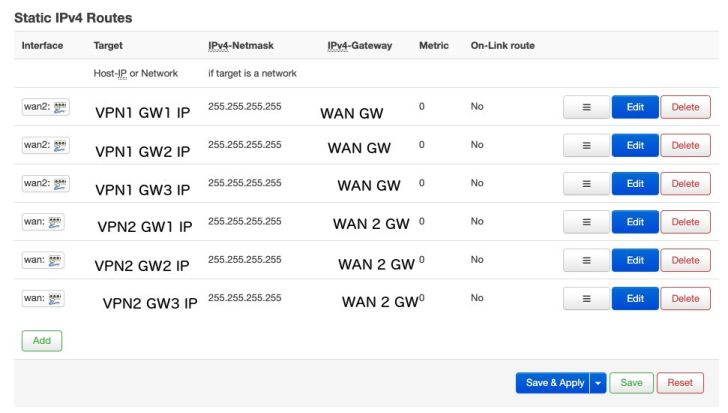The height and width of the screenshot is (413, 728).
Task: Edit the VPN1 GW1 IP route
Action: click(635, 107)
